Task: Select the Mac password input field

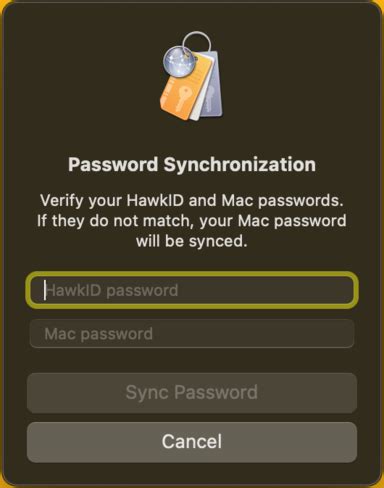Action: 192,334
